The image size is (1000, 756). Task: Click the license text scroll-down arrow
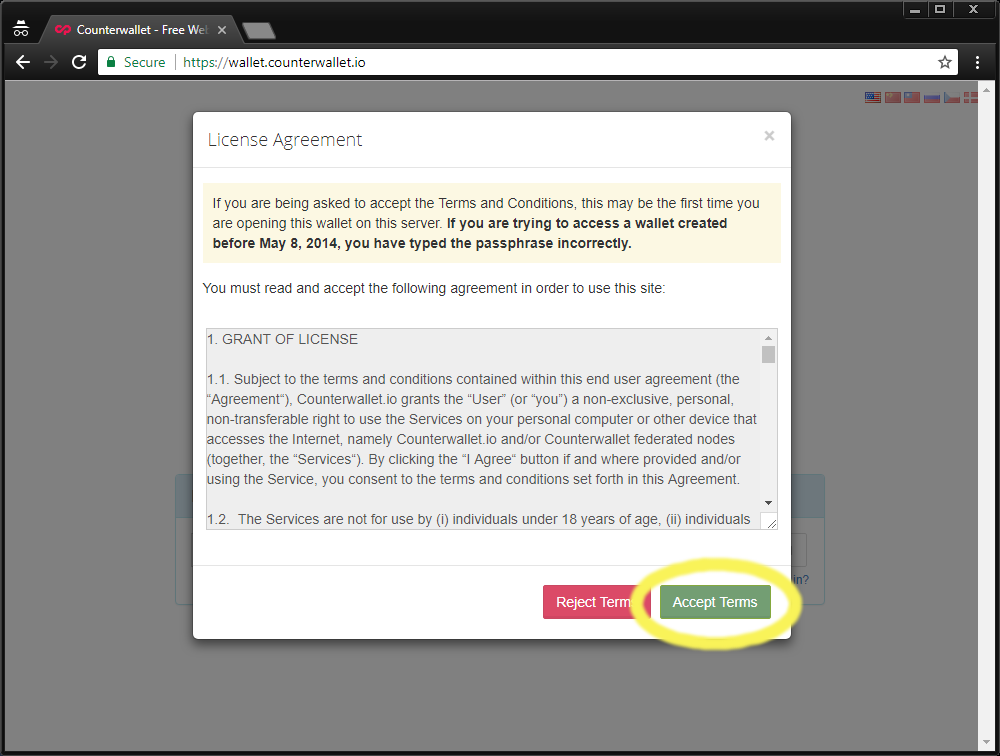pos(768,503)
